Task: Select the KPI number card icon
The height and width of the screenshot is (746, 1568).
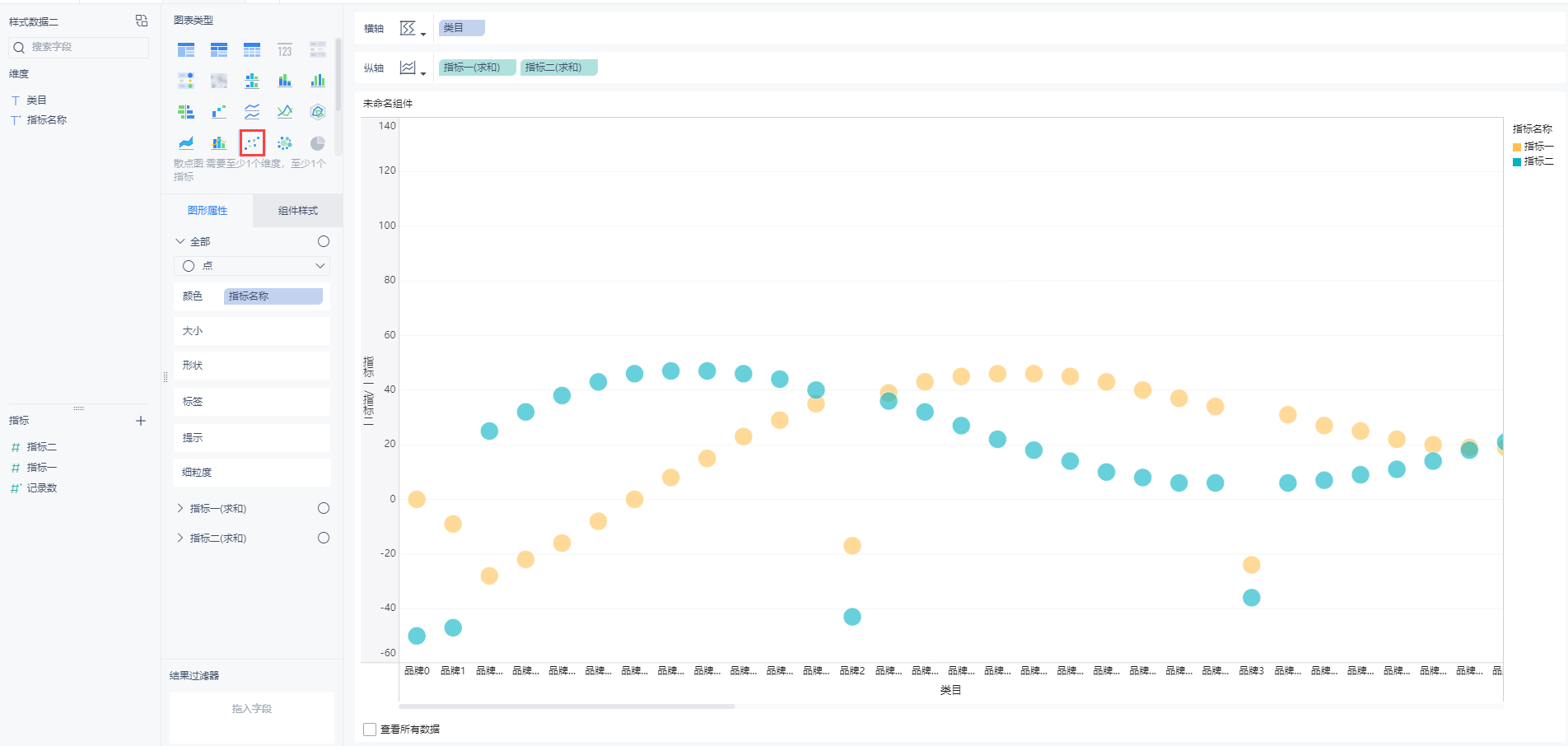Action: coord(285,50)
